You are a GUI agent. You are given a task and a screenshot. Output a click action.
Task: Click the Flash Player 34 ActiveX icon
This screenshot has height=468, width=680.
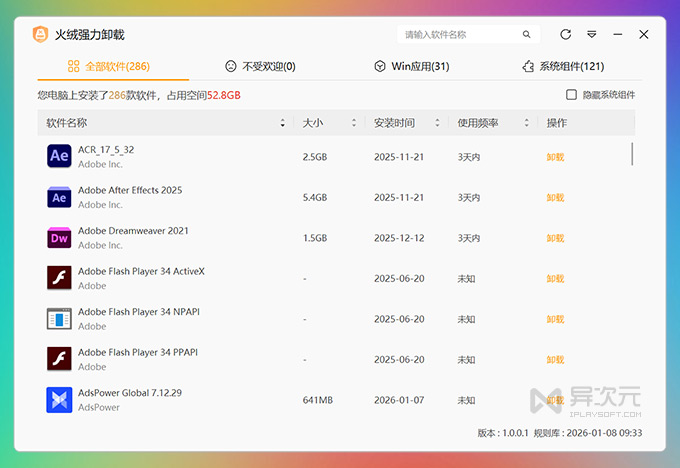[59, 278]
